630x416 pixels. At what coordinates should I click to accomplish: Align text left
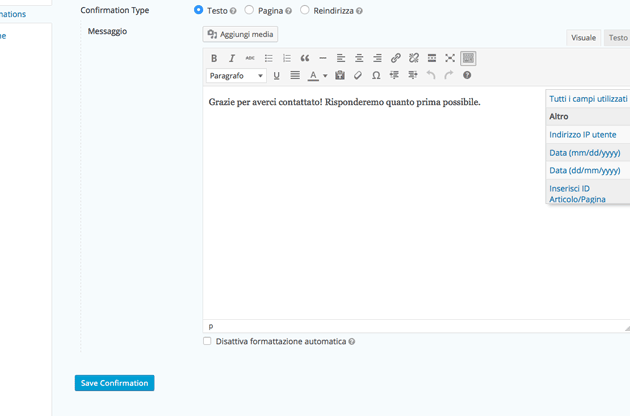pyautogui.click(x=341, y=58)
